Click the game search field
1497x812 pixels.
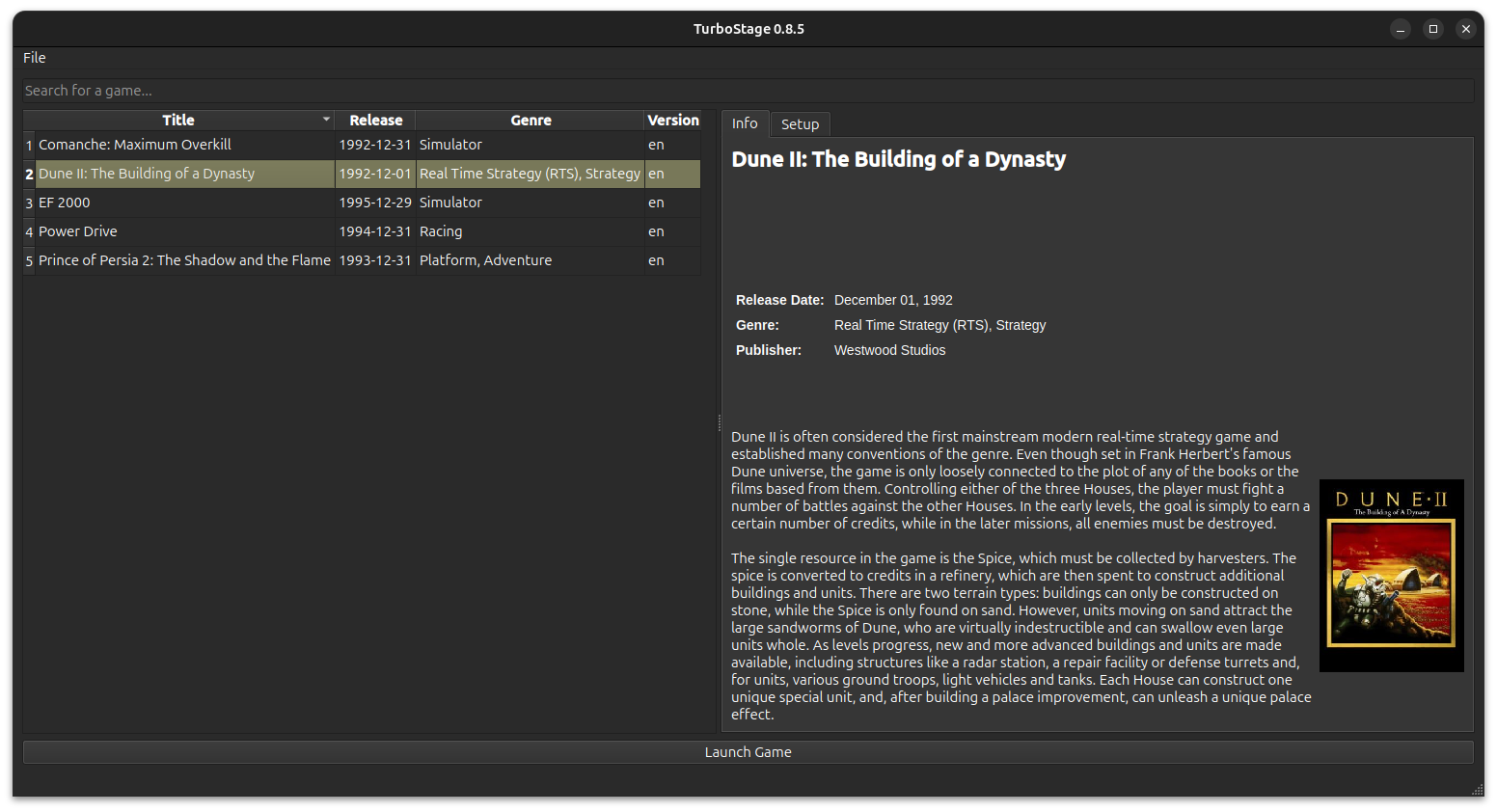point(748,91)
